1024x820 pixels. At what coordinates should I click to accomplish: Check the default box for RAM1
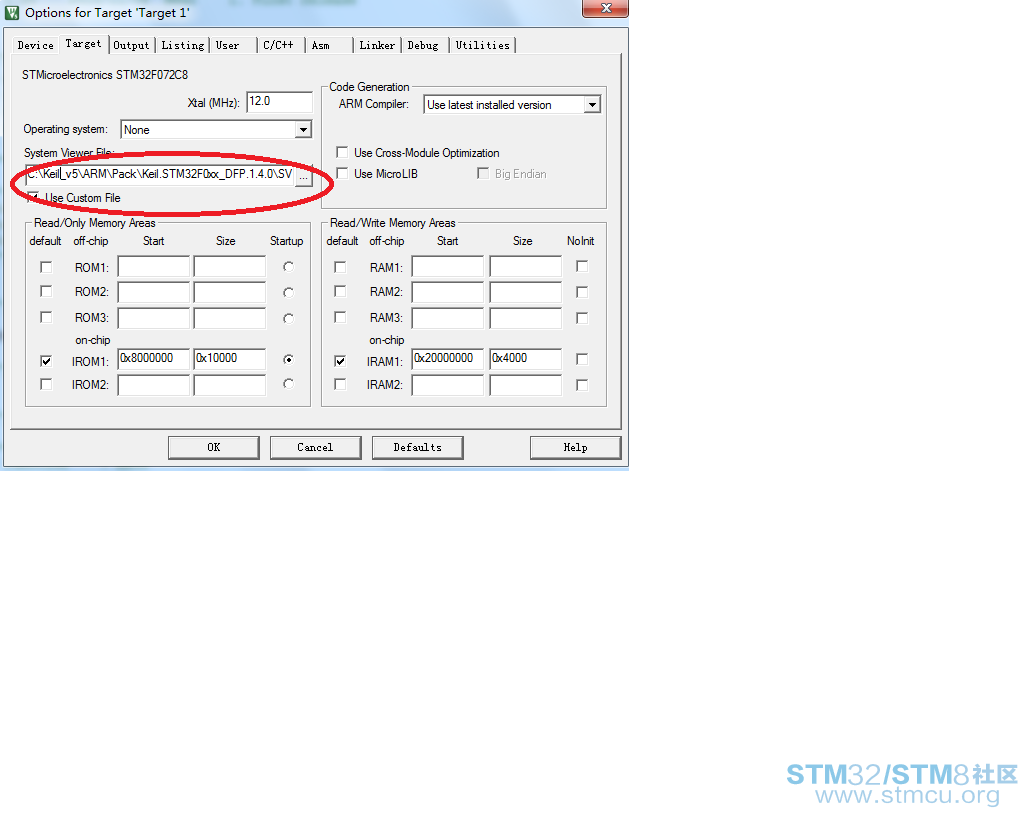(x=340, y=267)
